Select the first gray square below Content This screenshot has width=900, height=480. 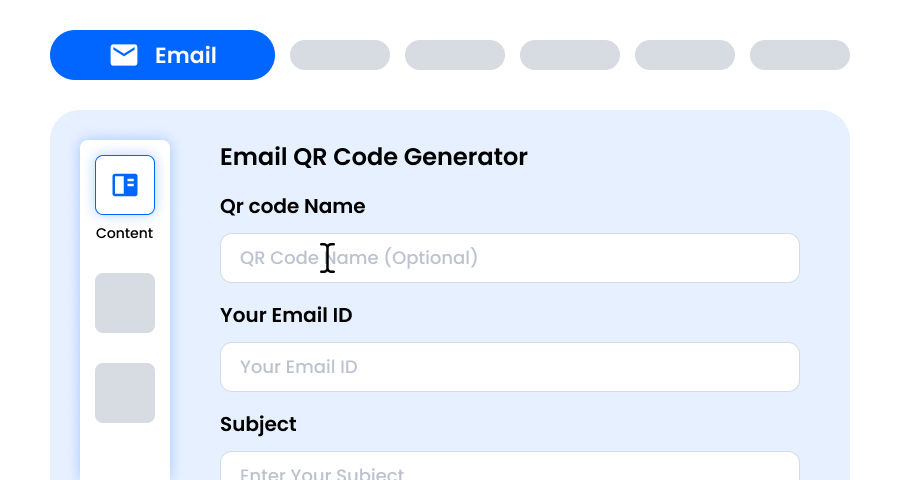[x=125, y=303]
